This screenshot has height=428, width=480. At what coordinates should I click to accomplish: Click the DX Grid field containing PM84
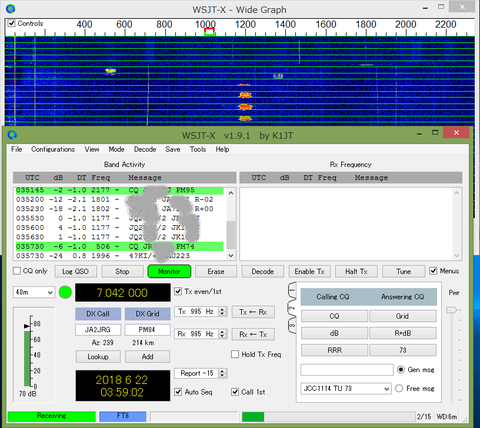click(x=147, y=330)
